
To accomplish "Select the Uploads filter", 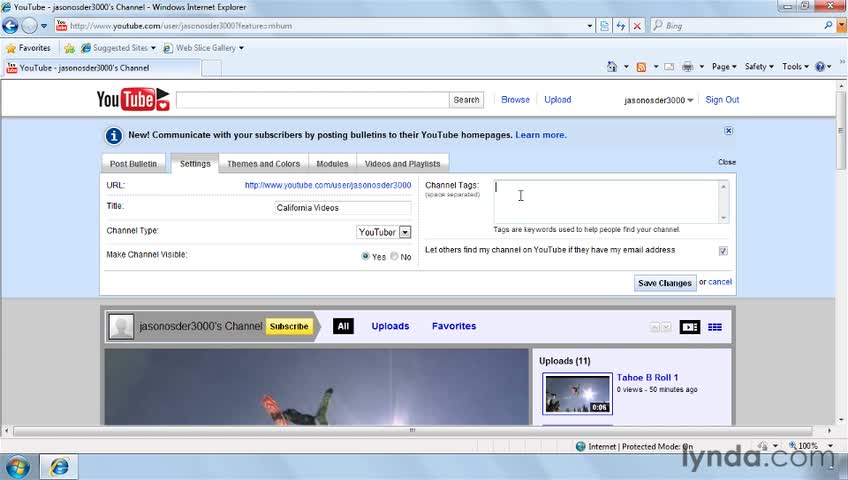I will tap(390, 326).
